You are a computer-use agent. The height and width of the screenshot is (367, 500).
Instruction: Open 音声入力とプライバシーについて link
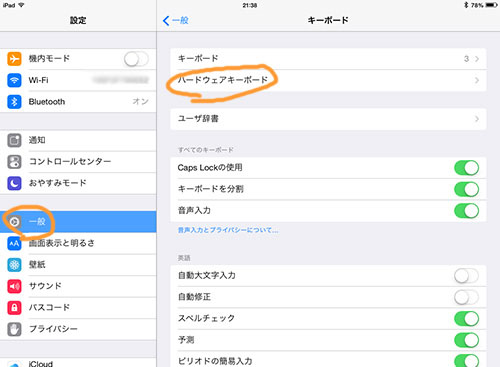228,230
